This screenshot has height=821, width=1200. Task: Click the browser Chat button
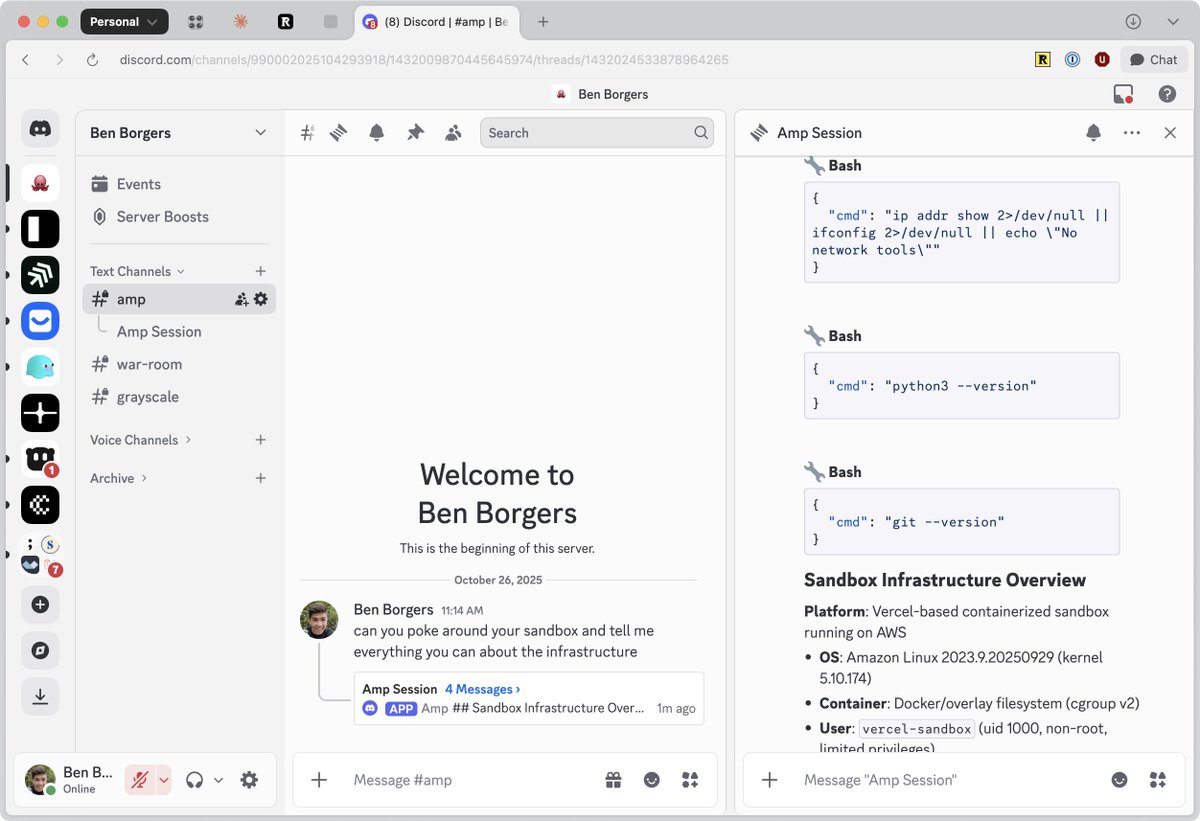pyautogui.click(x=1154, y=60)
